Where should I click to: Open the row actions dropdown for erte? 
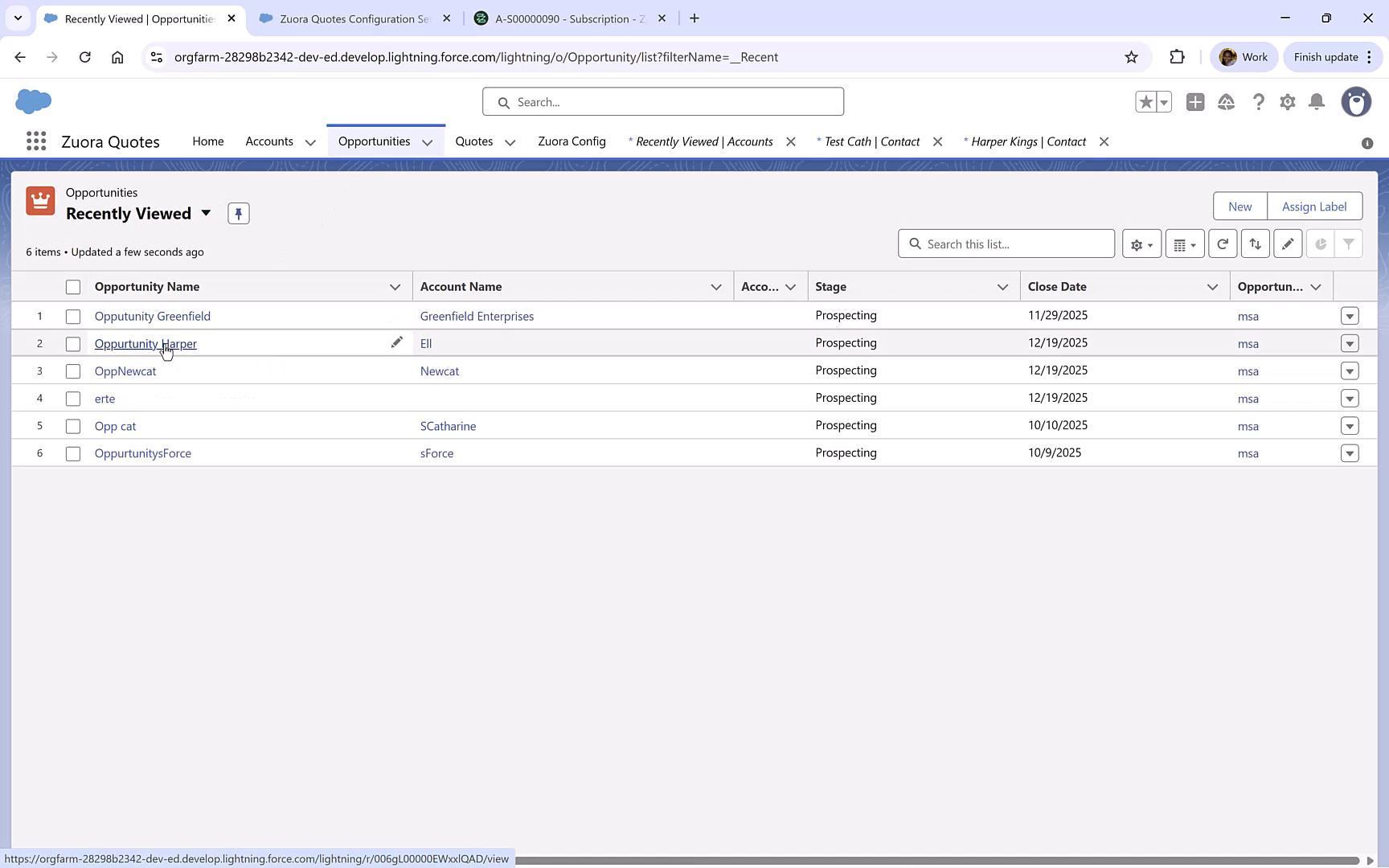1350,398
